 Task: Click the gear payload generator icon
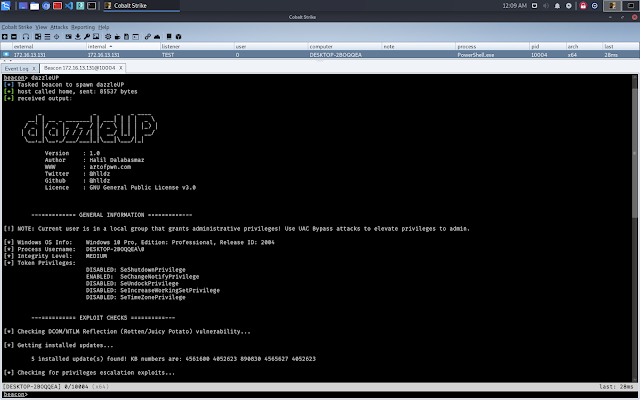108,37
